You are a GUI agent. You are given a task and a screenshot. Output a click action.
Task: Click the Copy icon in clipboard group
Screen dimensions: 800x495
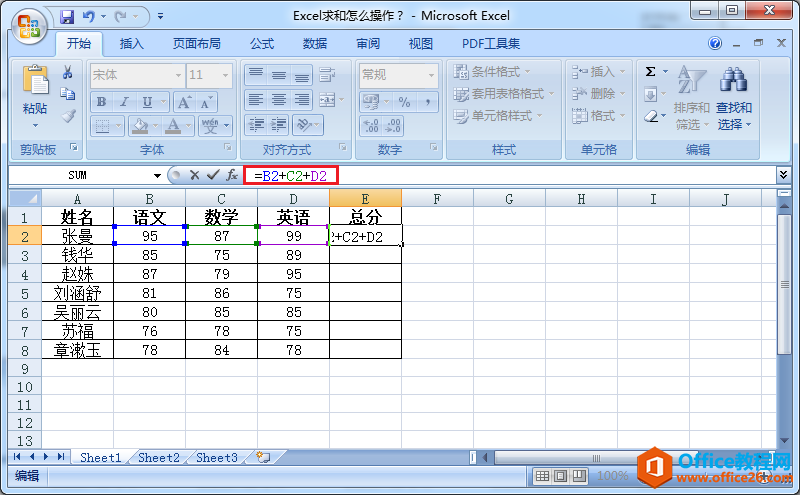click(x=67, y=94)
